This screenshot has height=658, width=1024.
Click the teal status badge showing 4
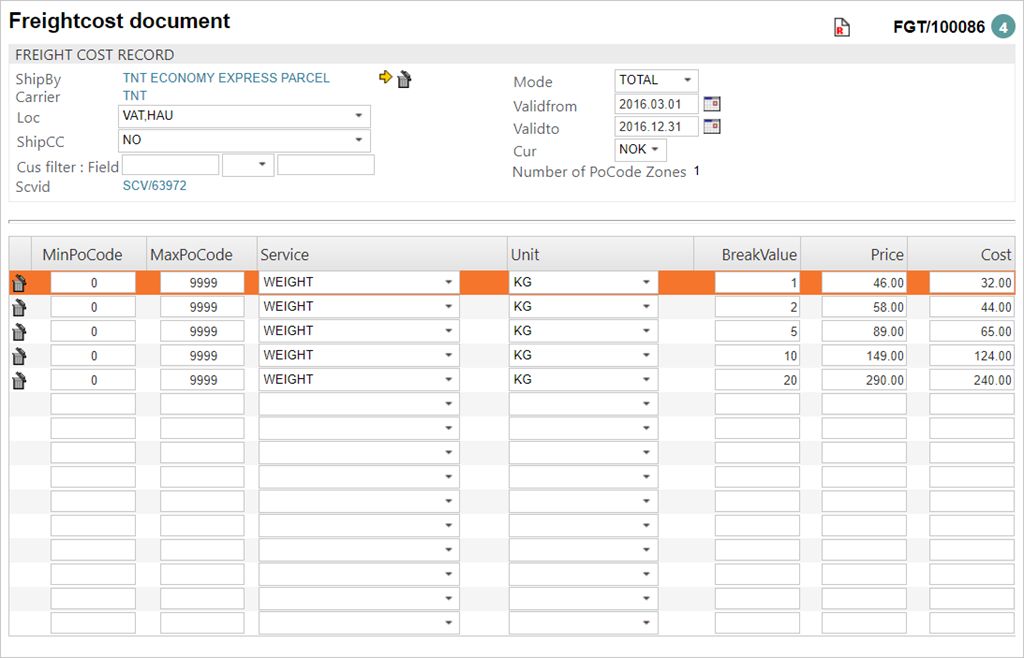tap(1003, 27)
